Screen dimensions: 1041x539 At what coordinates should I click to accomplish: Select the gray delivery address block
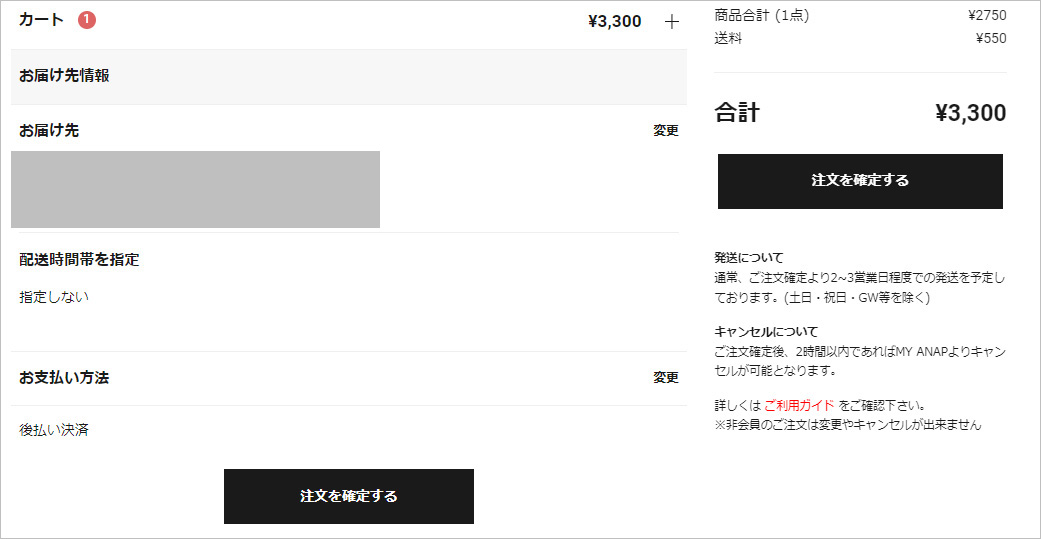(195, 189)
